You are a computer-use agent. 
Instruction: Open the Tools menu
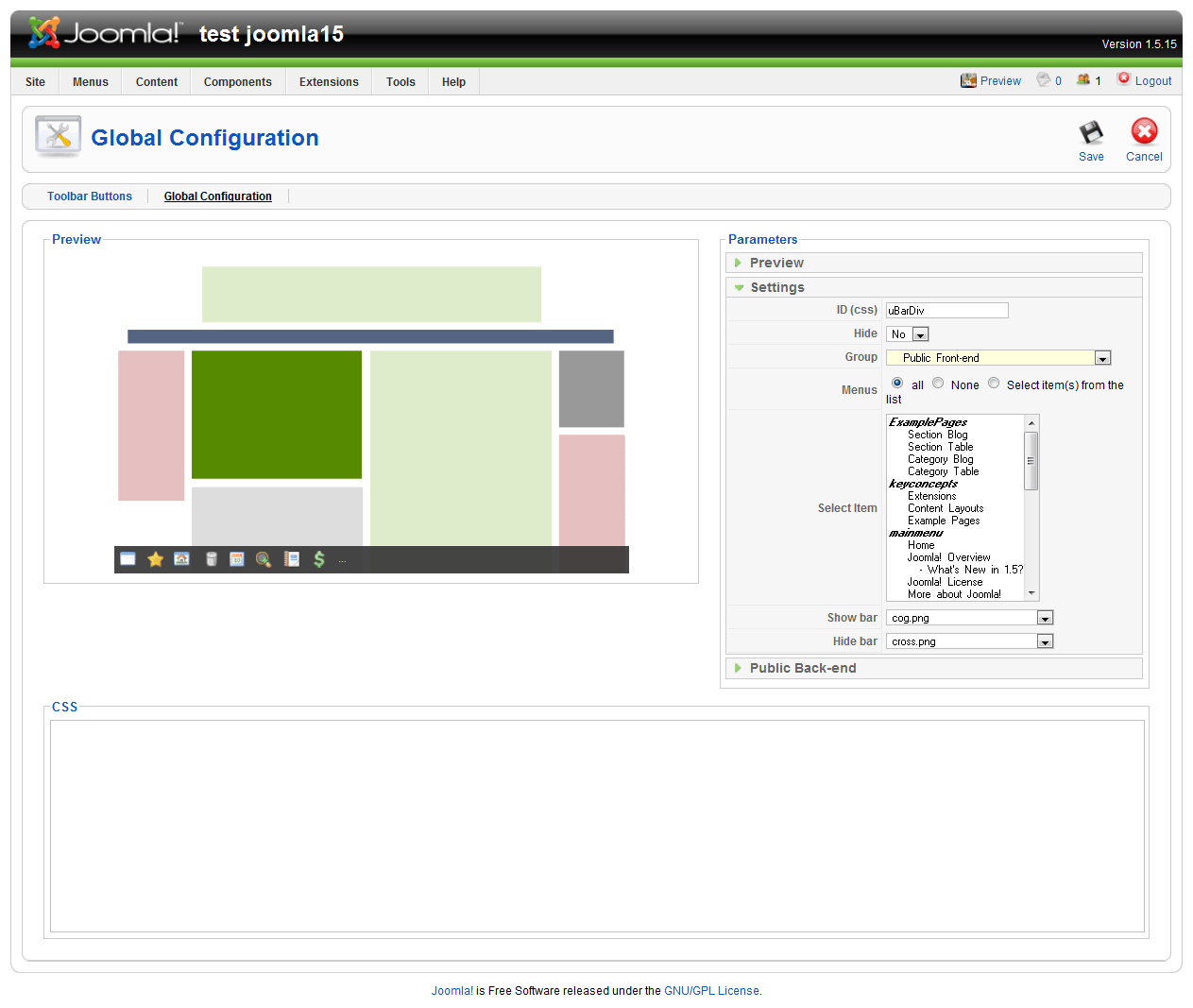click(401, 82)
